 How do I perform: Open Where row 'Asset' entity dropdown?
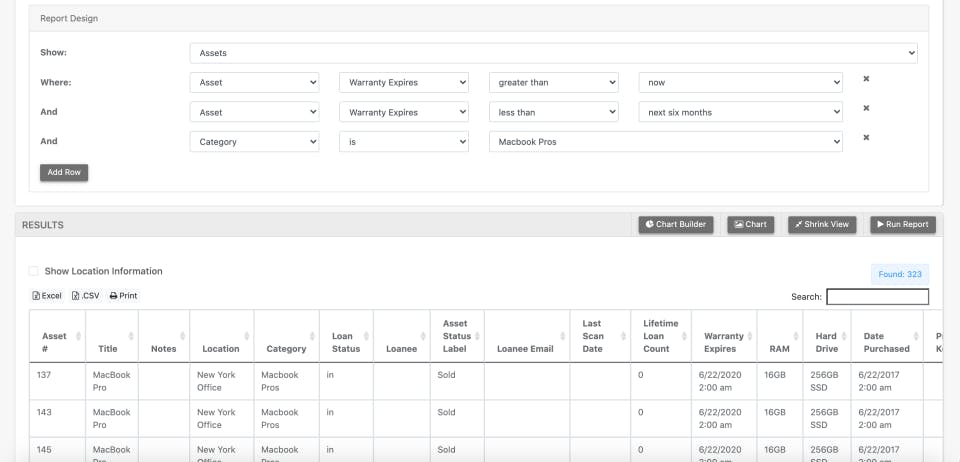[254, 83]
